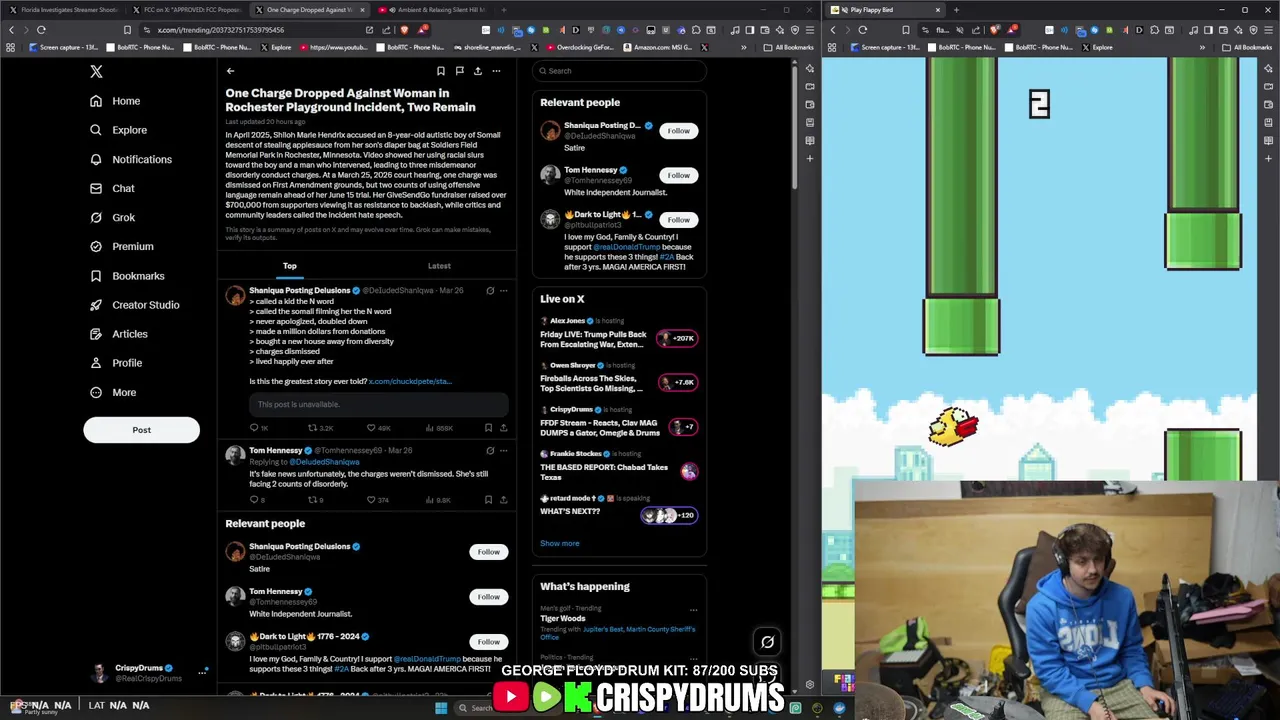The width and height of the screenshot is (1280, 720).
Task: Open CrispyDrums account switcher three-dot menu
Action: pos(201,673)
